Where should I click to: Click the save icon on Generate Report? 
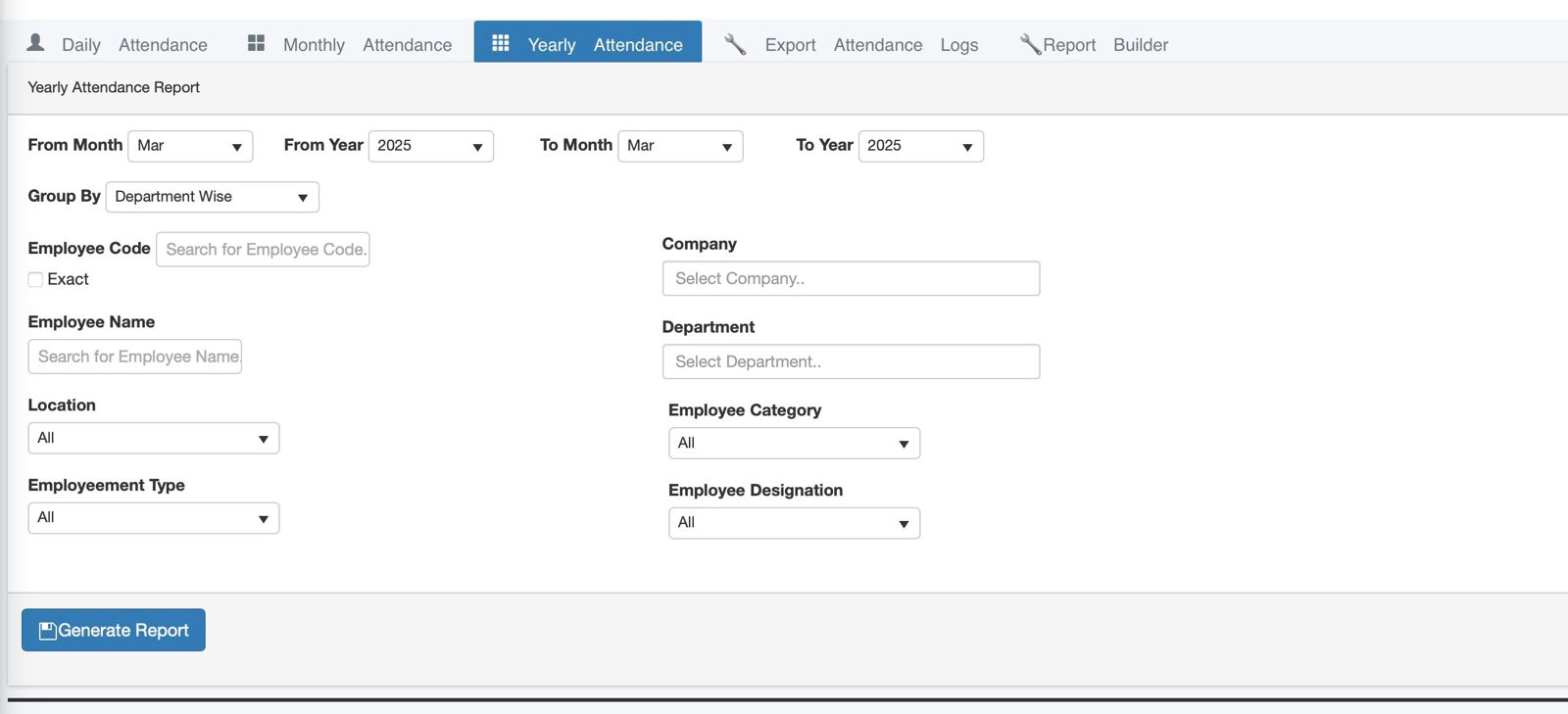[47, 631]
